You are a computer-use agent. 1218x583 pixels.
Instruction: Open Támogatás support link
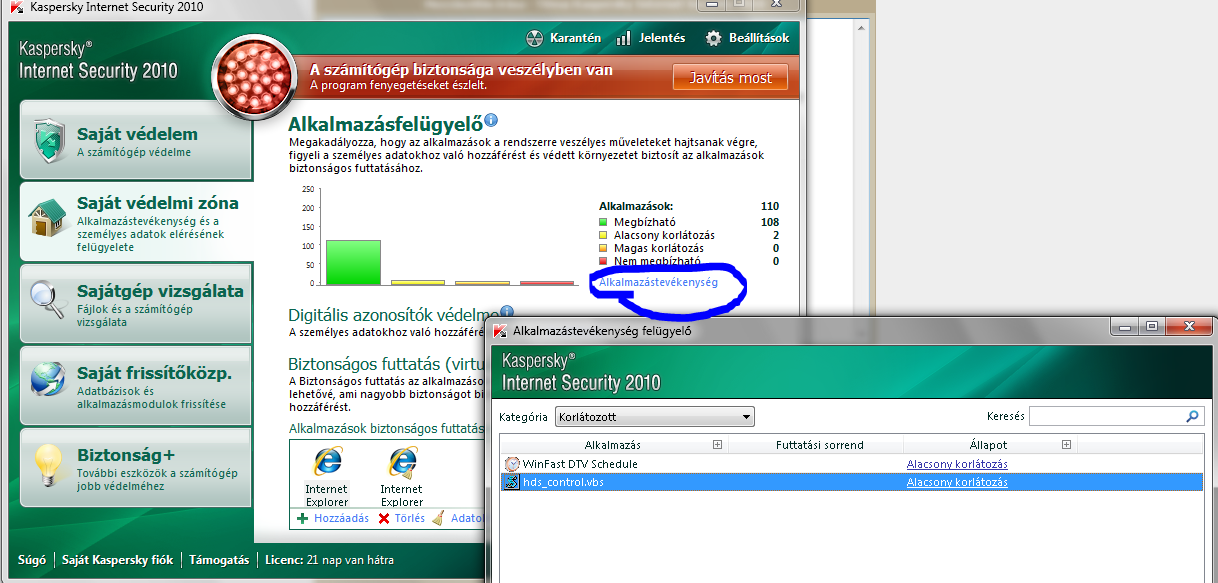219,560
